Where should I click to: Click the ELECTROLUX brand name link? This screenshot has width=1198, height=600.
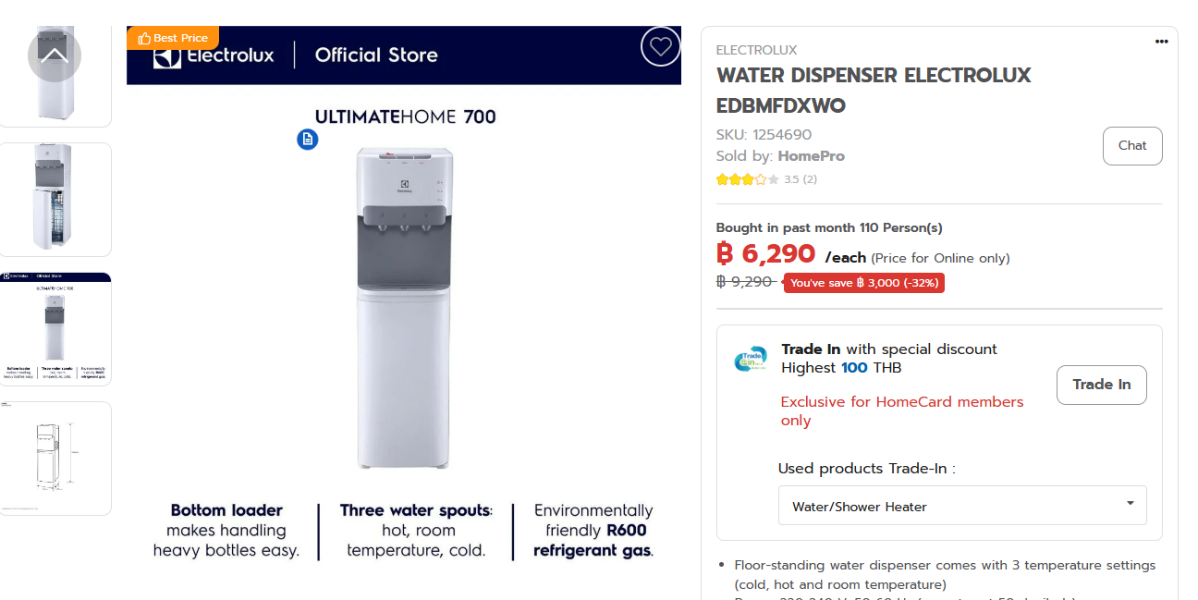click(756, 49)
